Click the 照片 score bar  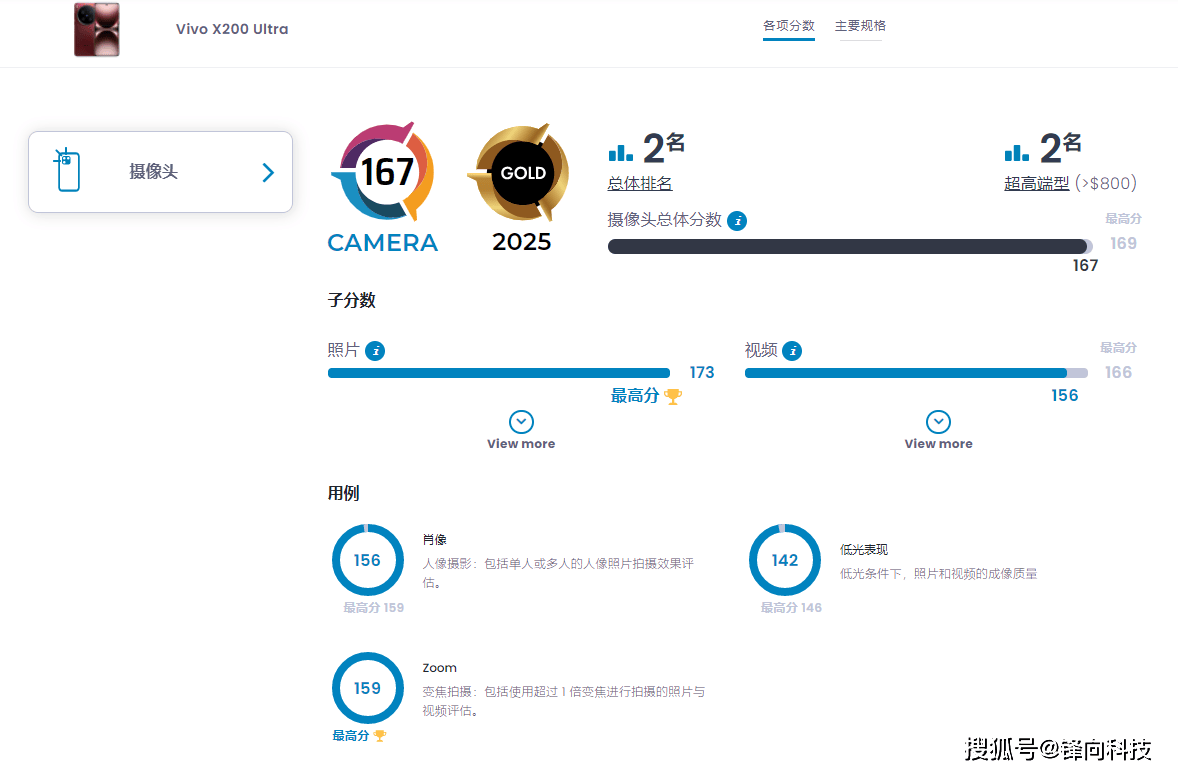499,373
